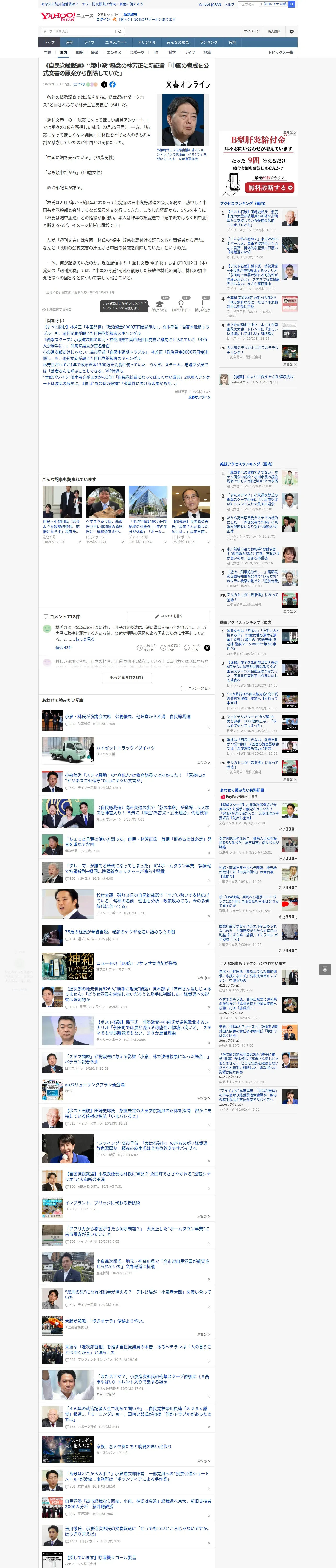Select みんなの意見 navigation tab
The image size is (336, 1568).
(178, 43)
